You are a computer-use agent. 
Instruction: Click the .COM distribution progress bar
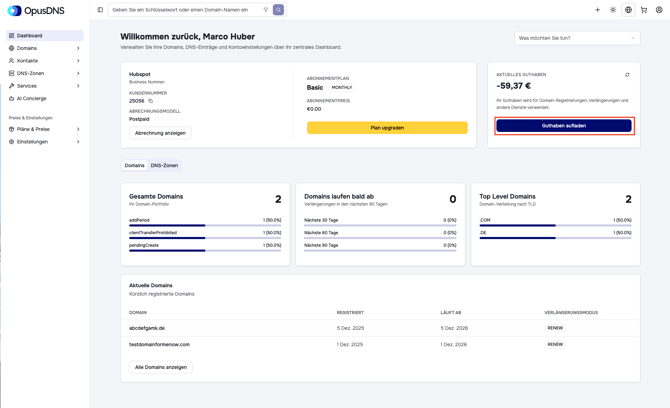[x=555, y=226]
